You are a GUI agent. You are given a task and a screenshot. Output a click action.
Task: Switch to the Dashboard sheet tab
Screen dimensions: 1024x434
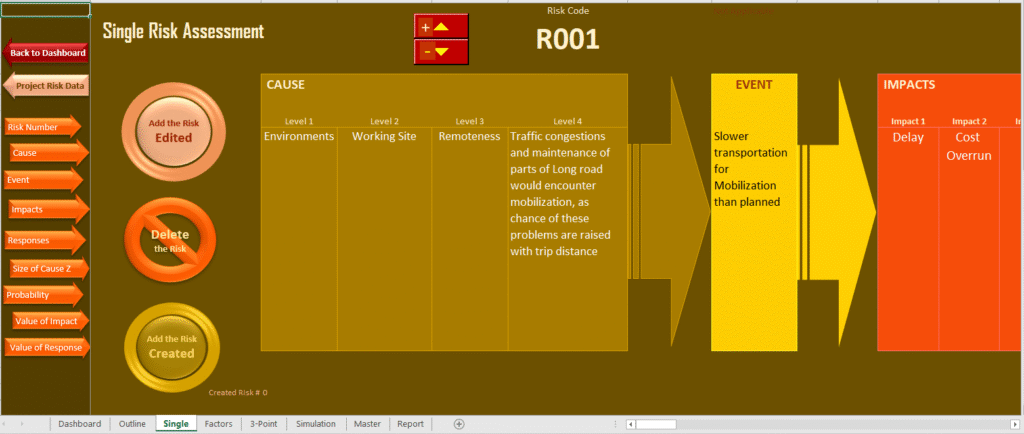pyautogui.click(x=79, y=424)
